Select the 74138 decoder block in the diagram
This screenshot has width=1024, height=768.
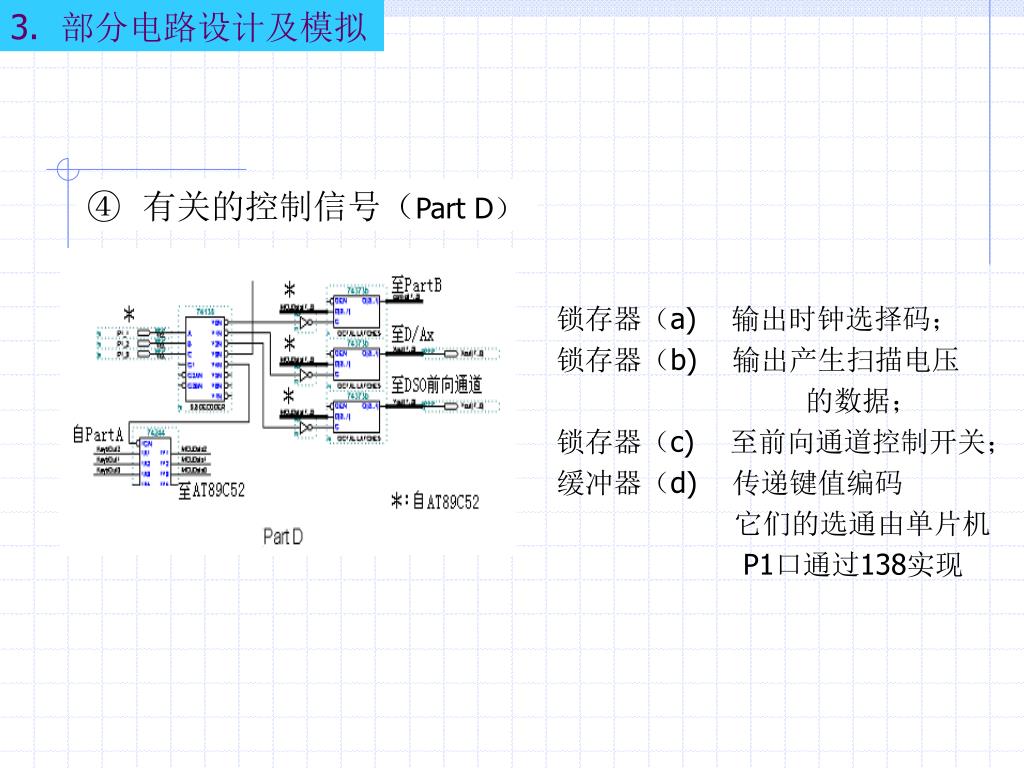[205, 359]
